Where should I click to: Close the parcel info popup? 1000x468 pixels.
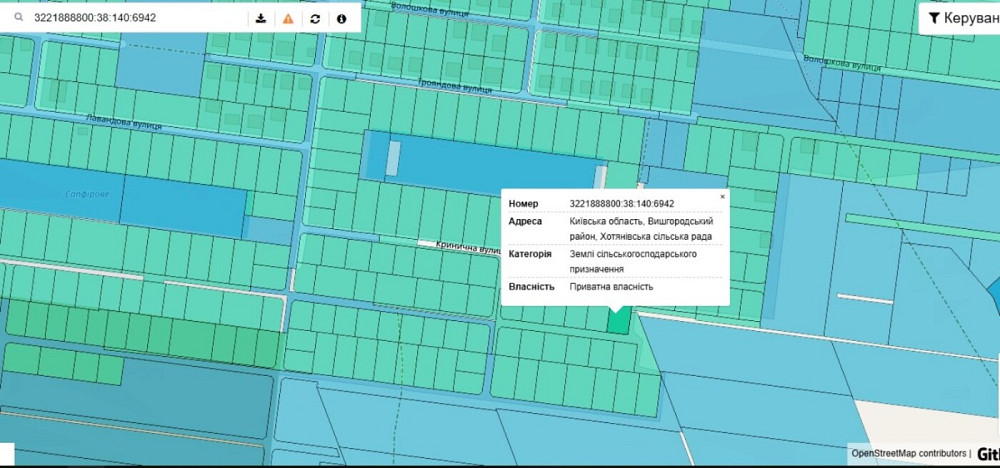pyautogui.click(x=723, y=197)
